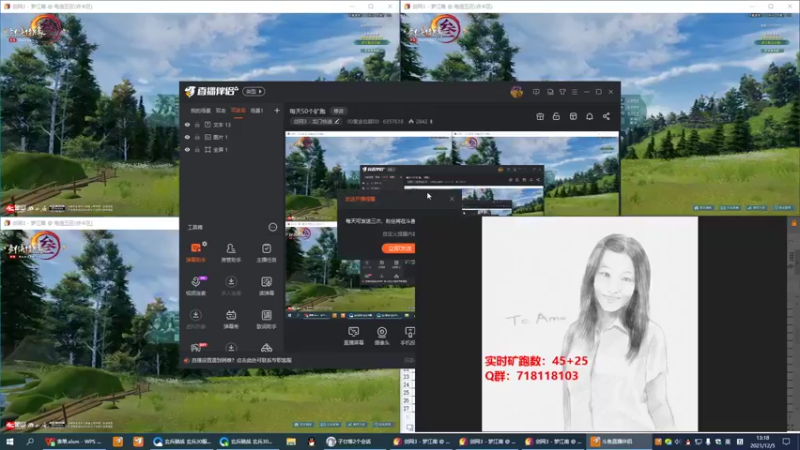Viewport: 800px width, 450px height.
Task: Toggle the lock on 全屏 1 source
Action: click(x=197, y=150)
